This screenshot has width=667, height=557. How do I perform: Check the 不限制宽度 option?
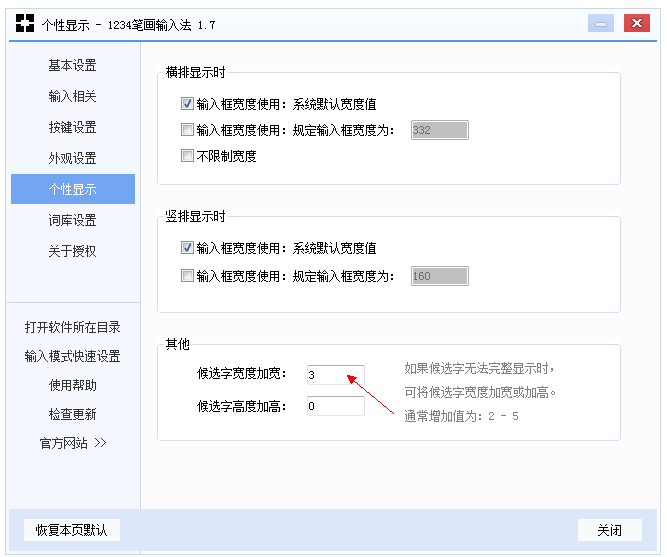click(x=187, y=155)
